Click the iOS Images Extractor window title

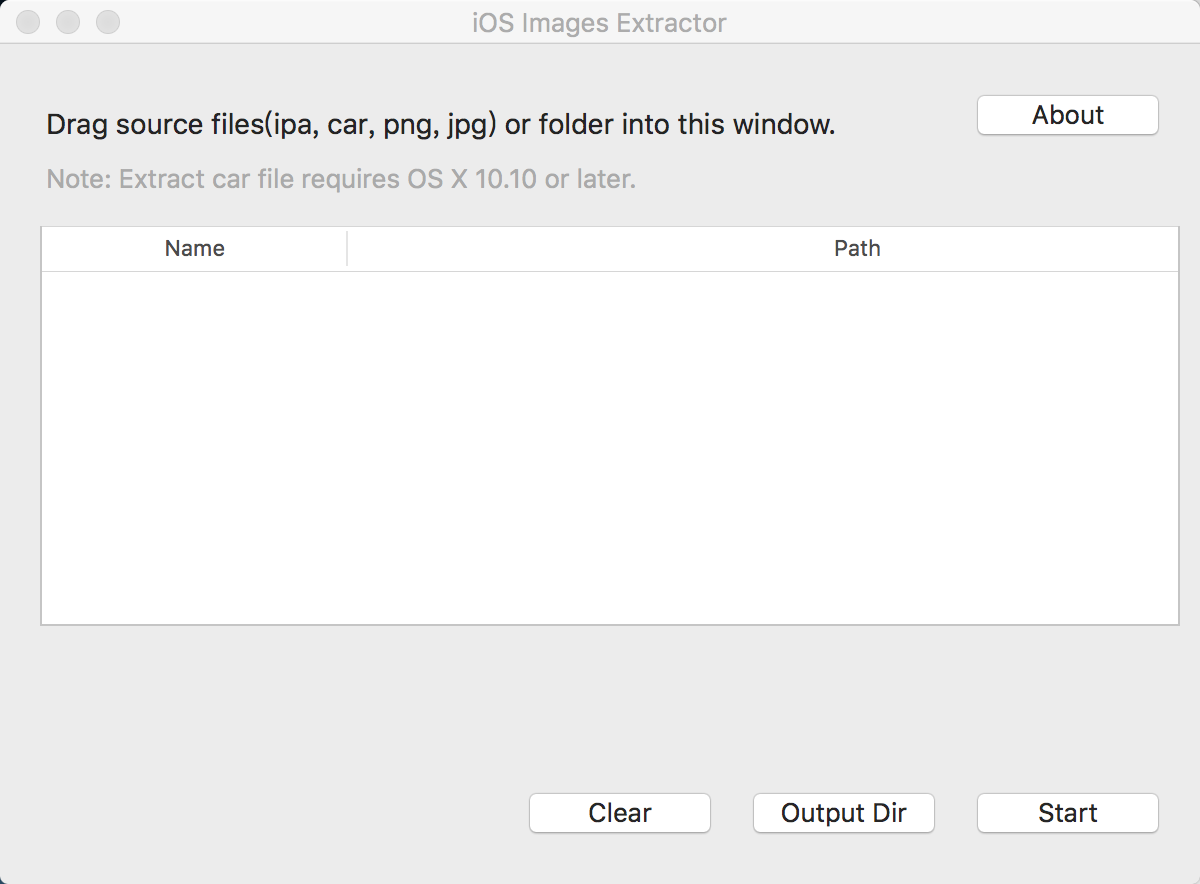point(599,22)
